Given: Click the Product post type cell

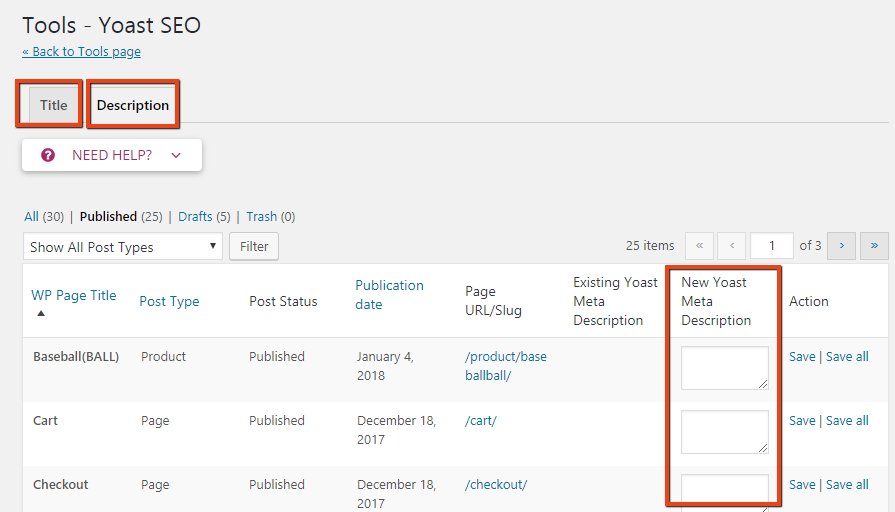Looking at the screenshot, I should [163, 357].
